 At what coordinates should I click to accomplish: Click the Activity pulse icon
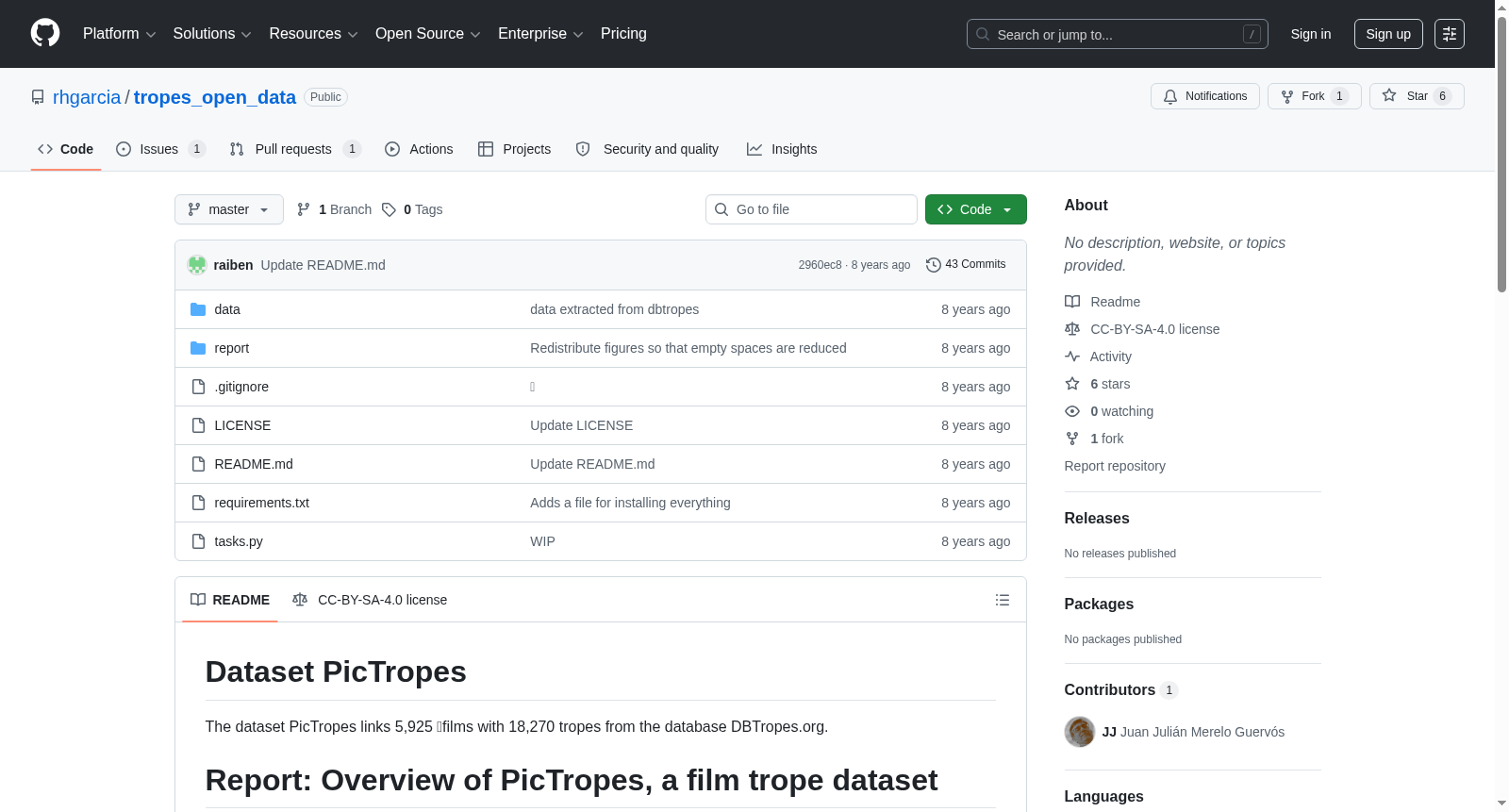(x=1072, y=356)
